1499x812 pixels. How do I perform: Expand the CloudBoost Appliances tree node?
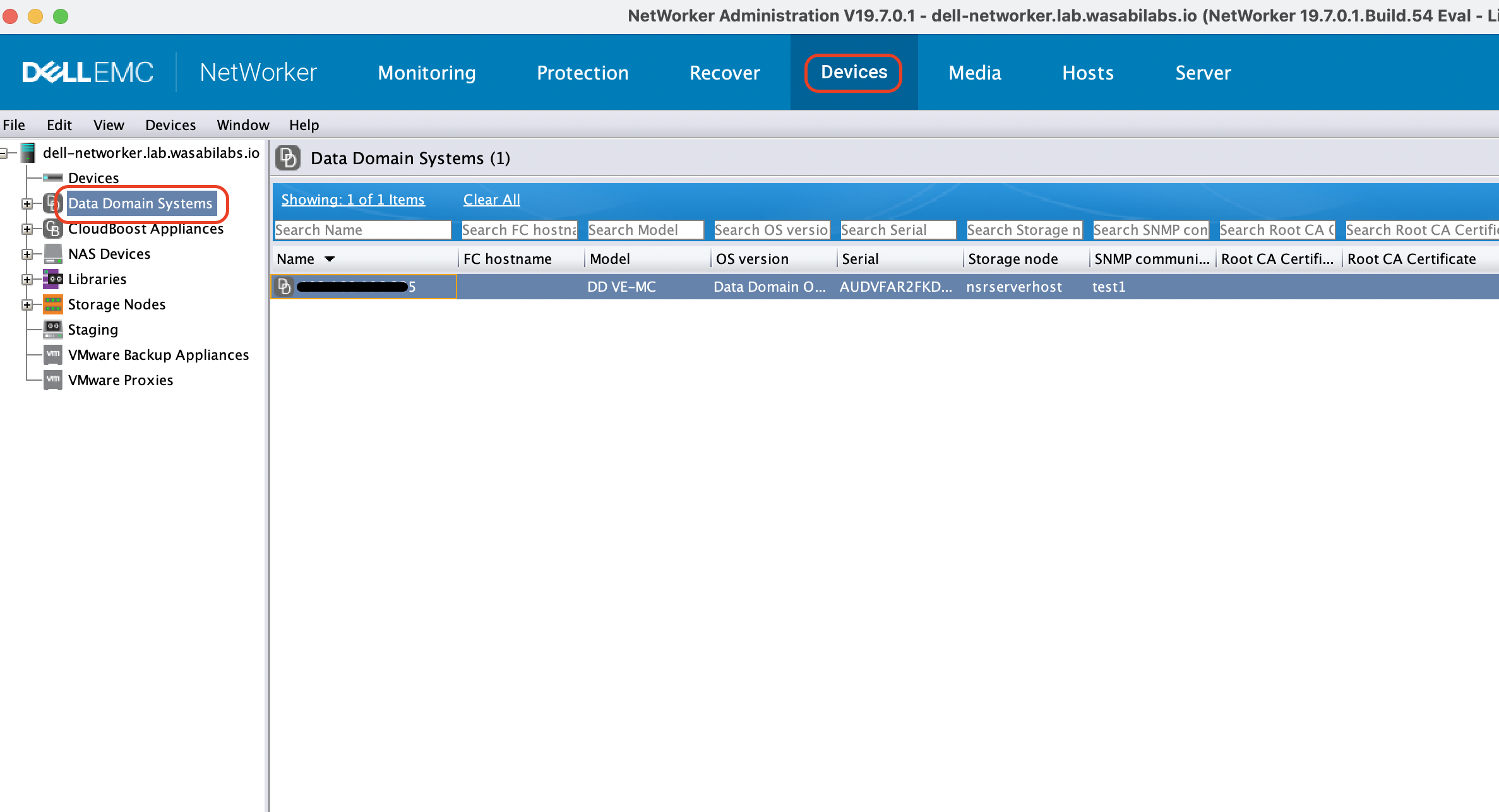point(27,229)
